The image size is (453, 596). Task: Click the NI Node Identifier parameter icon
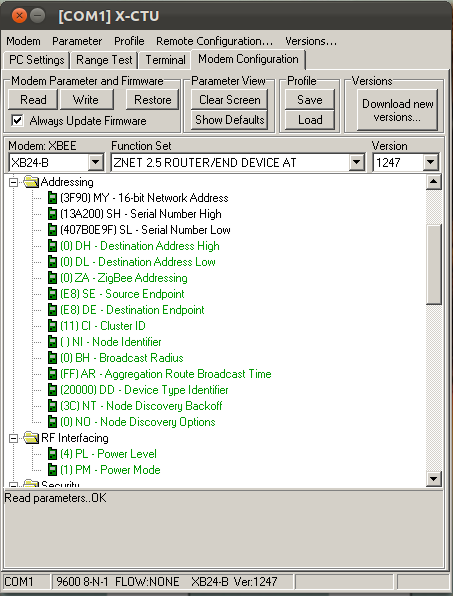pyautogui.click(x=52, y=342)
